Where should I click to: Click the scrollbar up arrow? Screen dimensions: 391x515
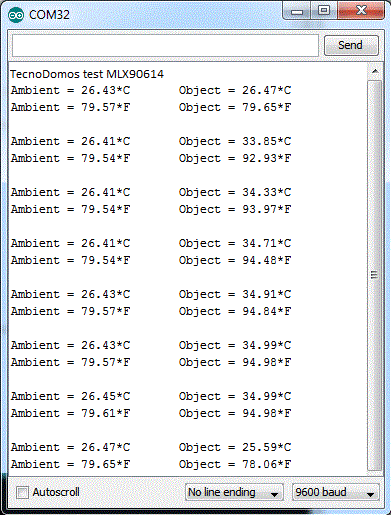click(x=375, y=71)
